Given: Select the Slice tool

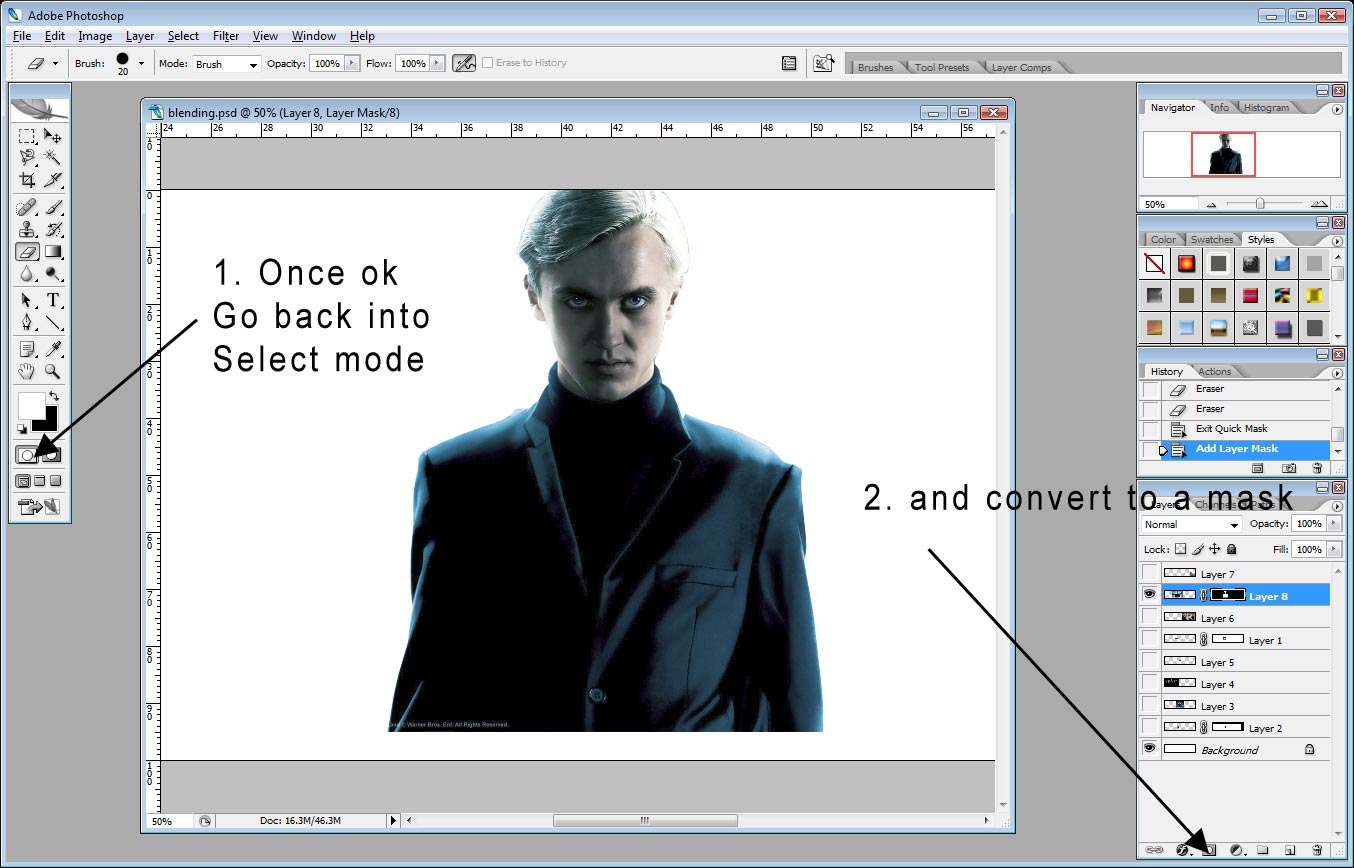Looking at the screenshot, I should 53,180.
